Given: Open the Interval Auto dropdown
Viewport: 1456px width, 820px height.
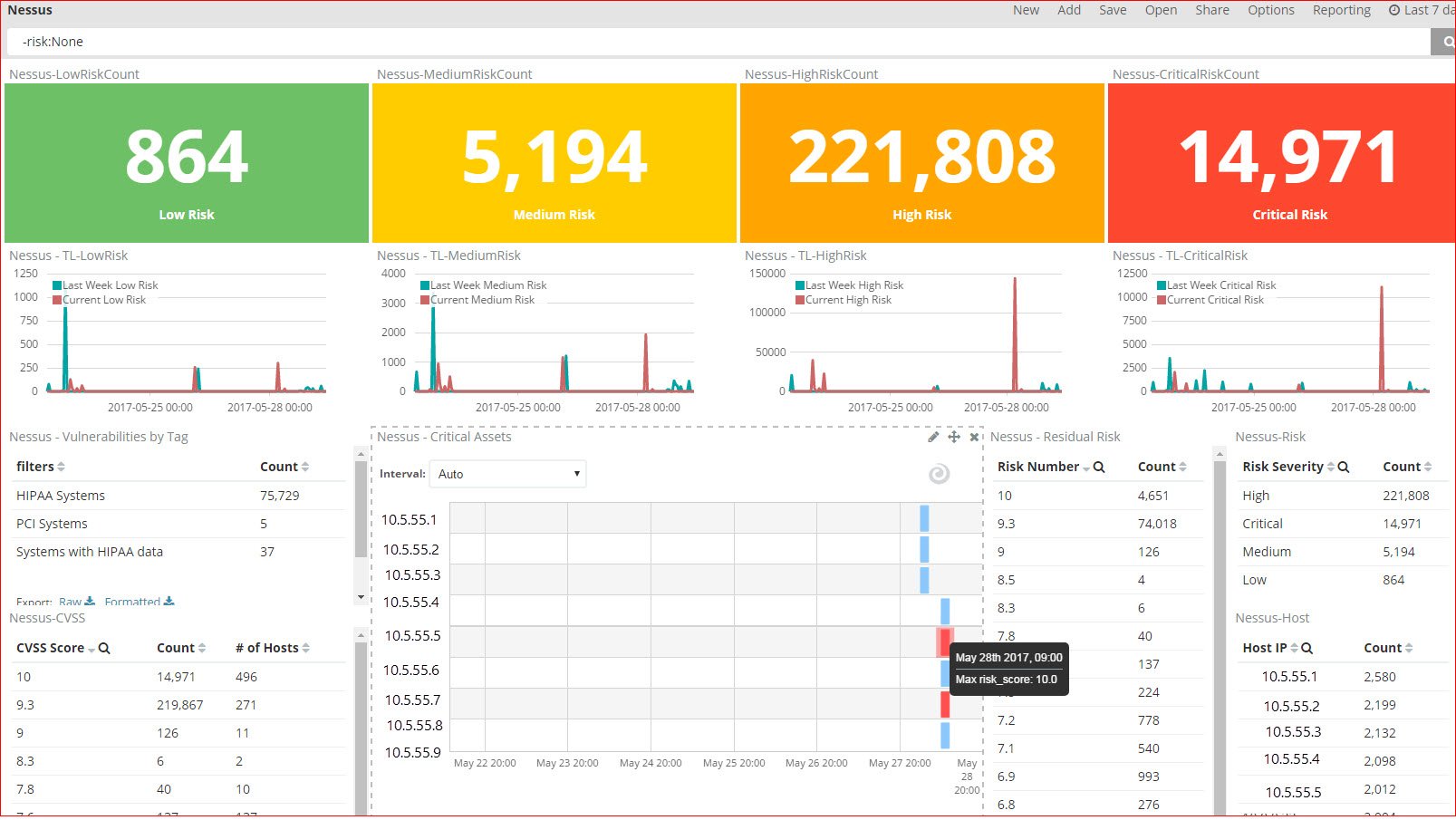Looking at the screenshot, I should 507,474.
